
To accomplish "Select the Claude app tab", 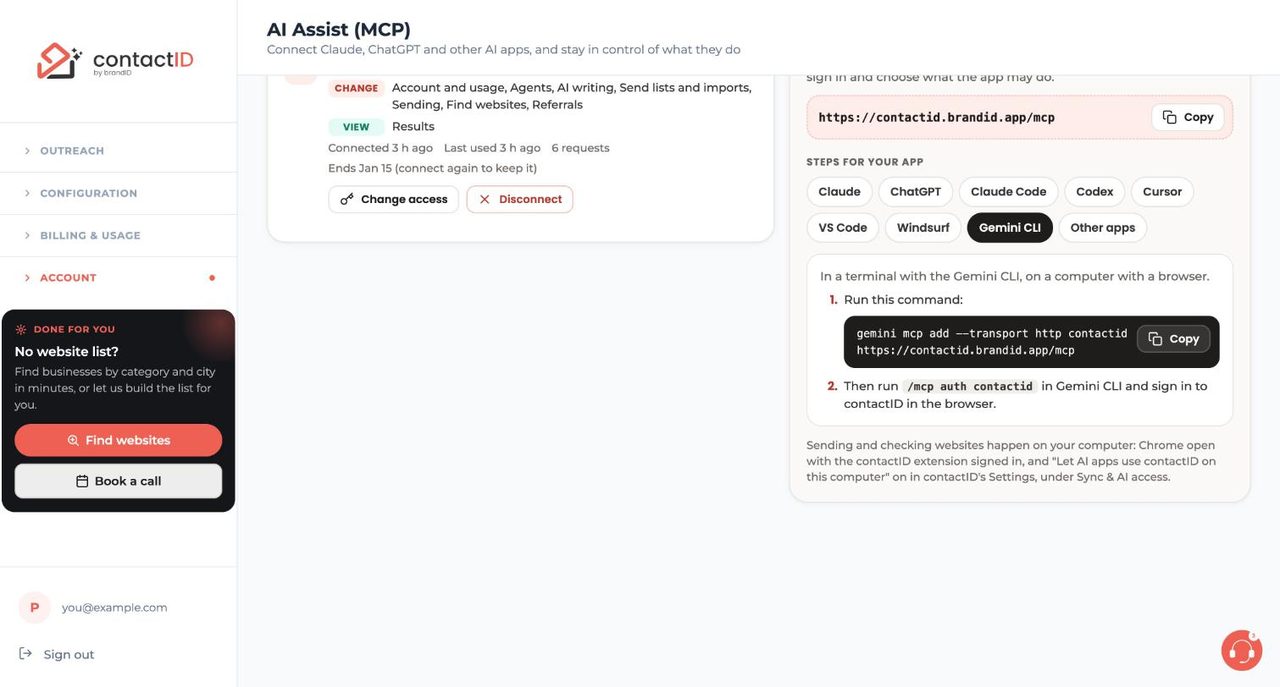I will coord(839,192).
